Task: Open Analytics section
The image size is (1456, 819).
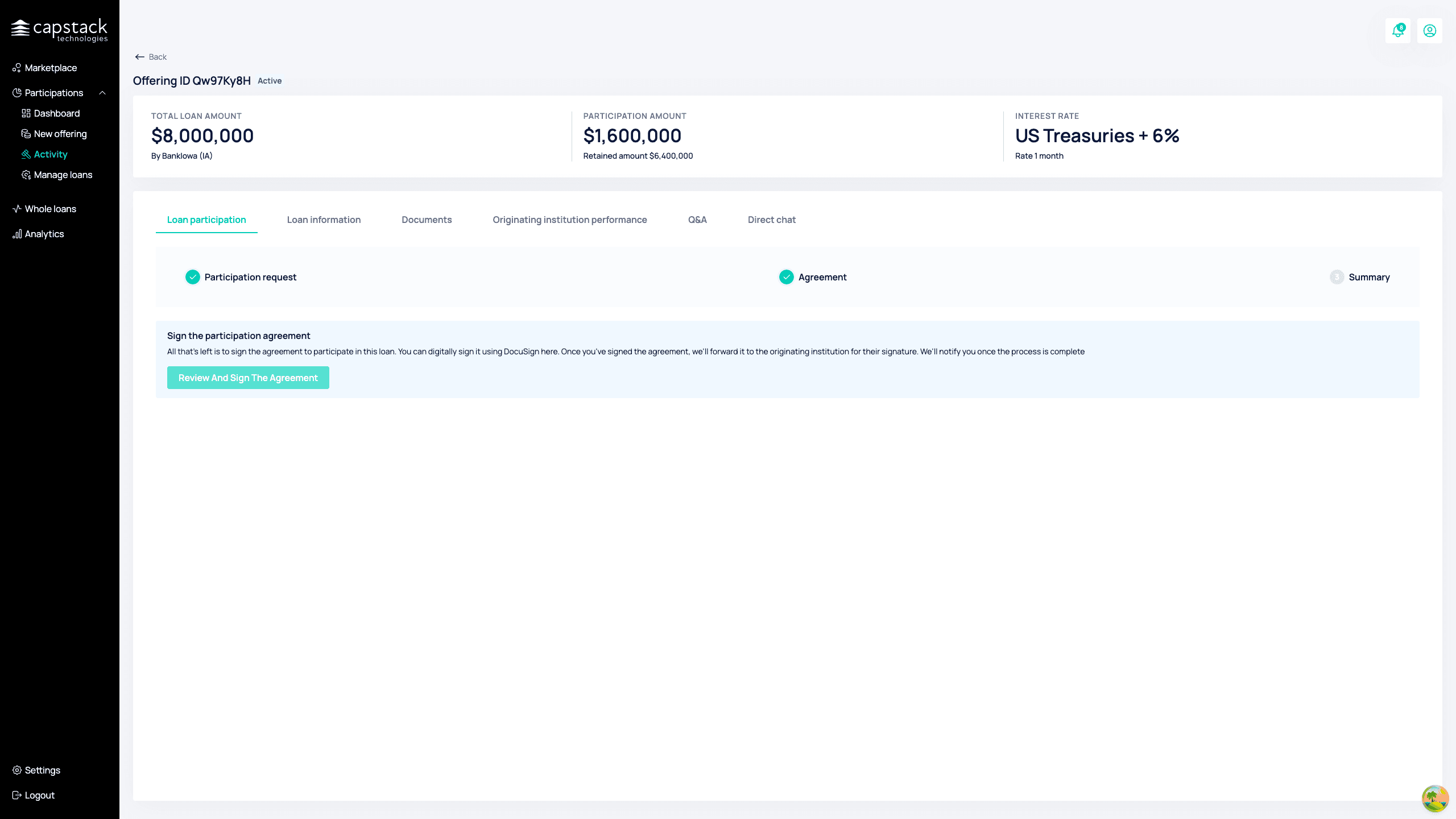Action: click(x=44, y=234)
